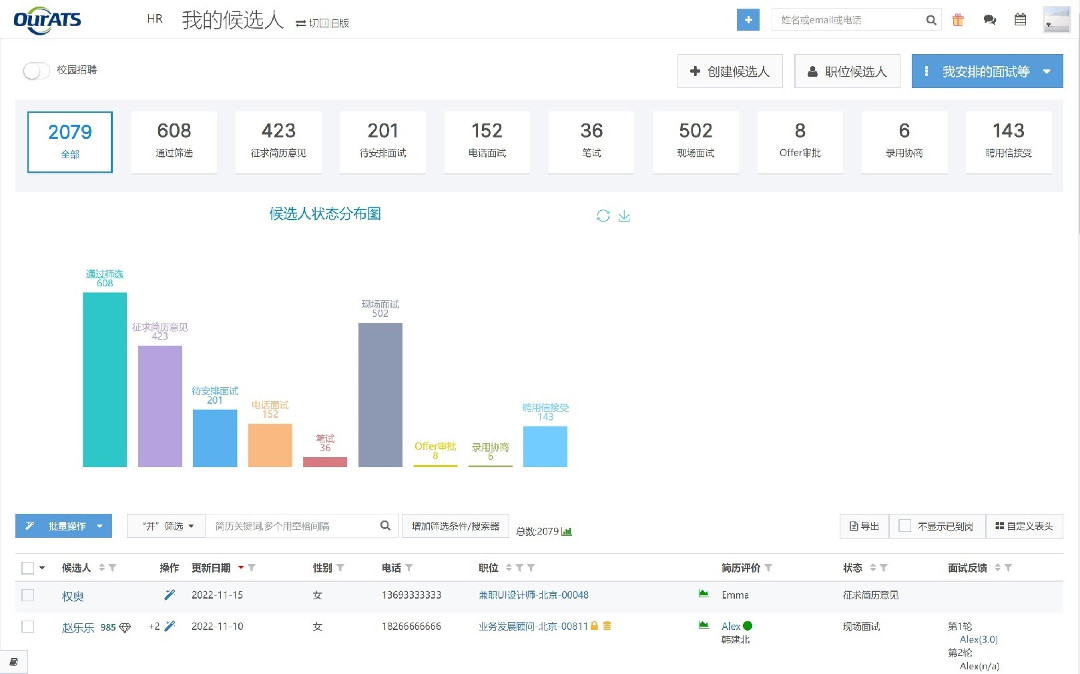The image size is (1080, 674).
Task: Click the edit pencil icon for 权奥
Action: pos(169,595)
